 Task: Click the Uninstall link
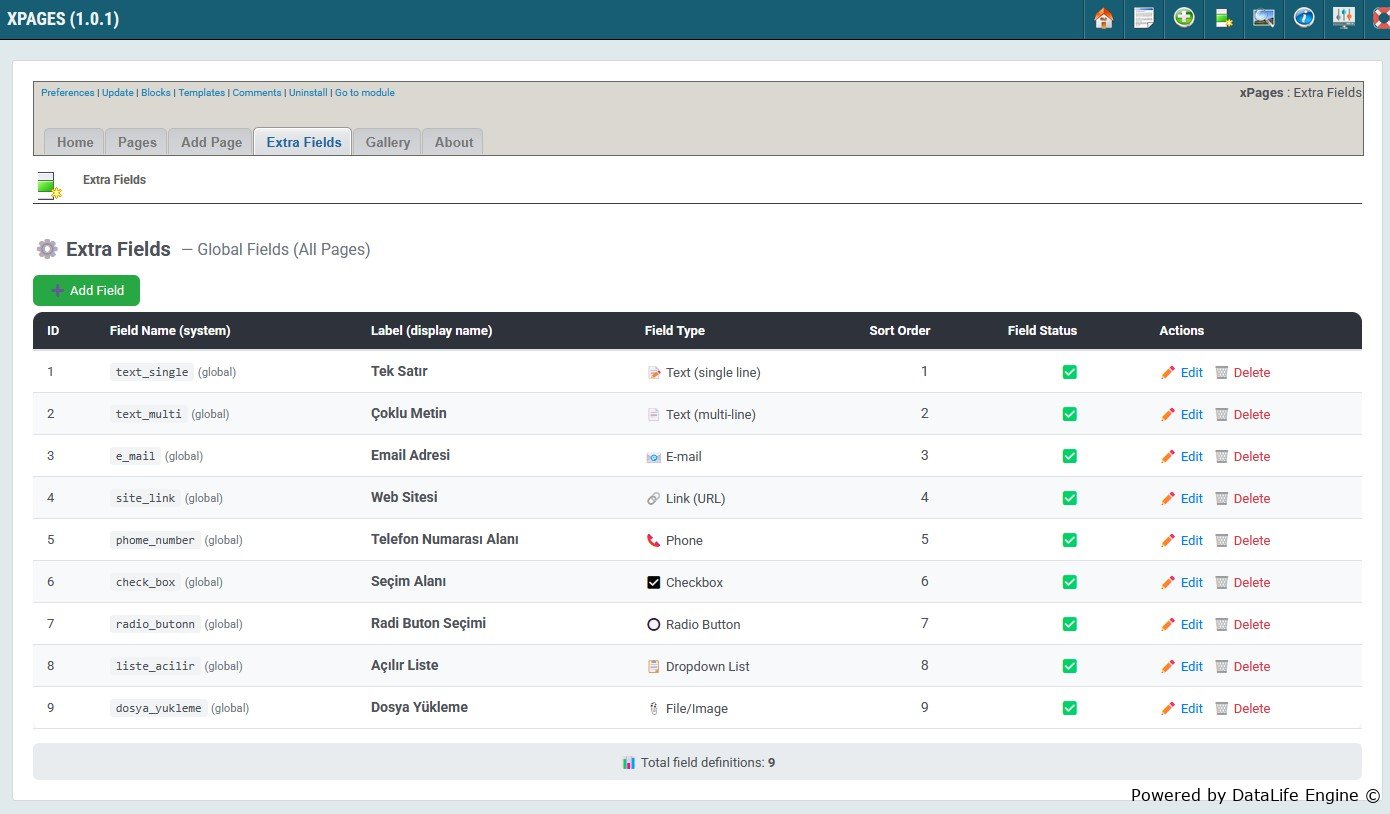(x=308, y=93)
